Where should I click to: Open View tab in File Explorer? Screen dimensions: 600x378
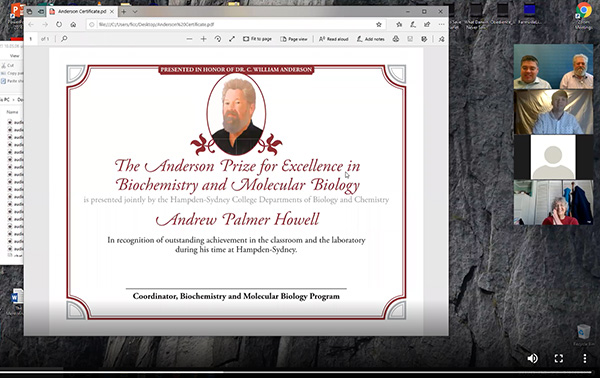click(15, 55)
